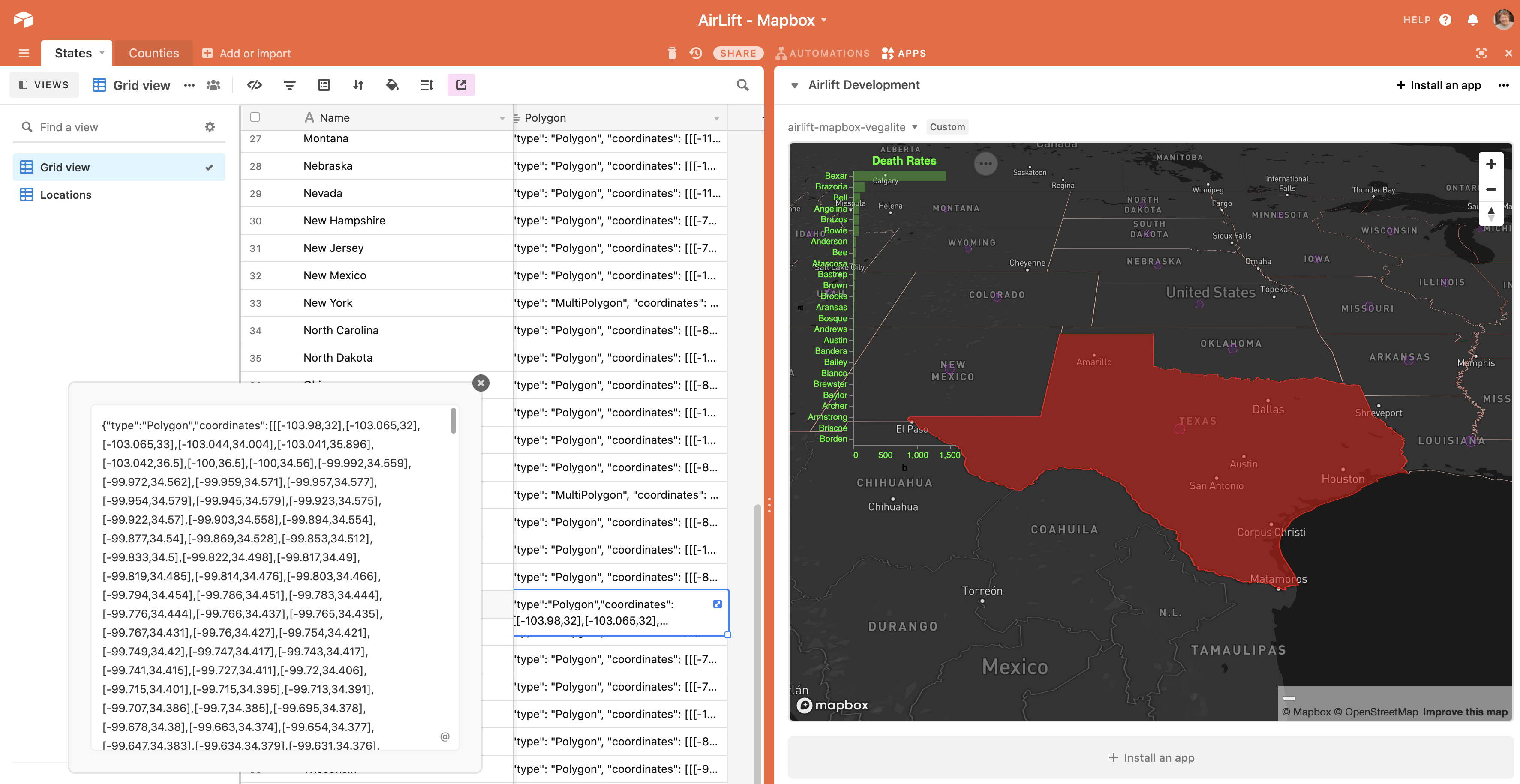Open notifications bell
Screen dimensions: 1520x784
[x=1473, y=20]
